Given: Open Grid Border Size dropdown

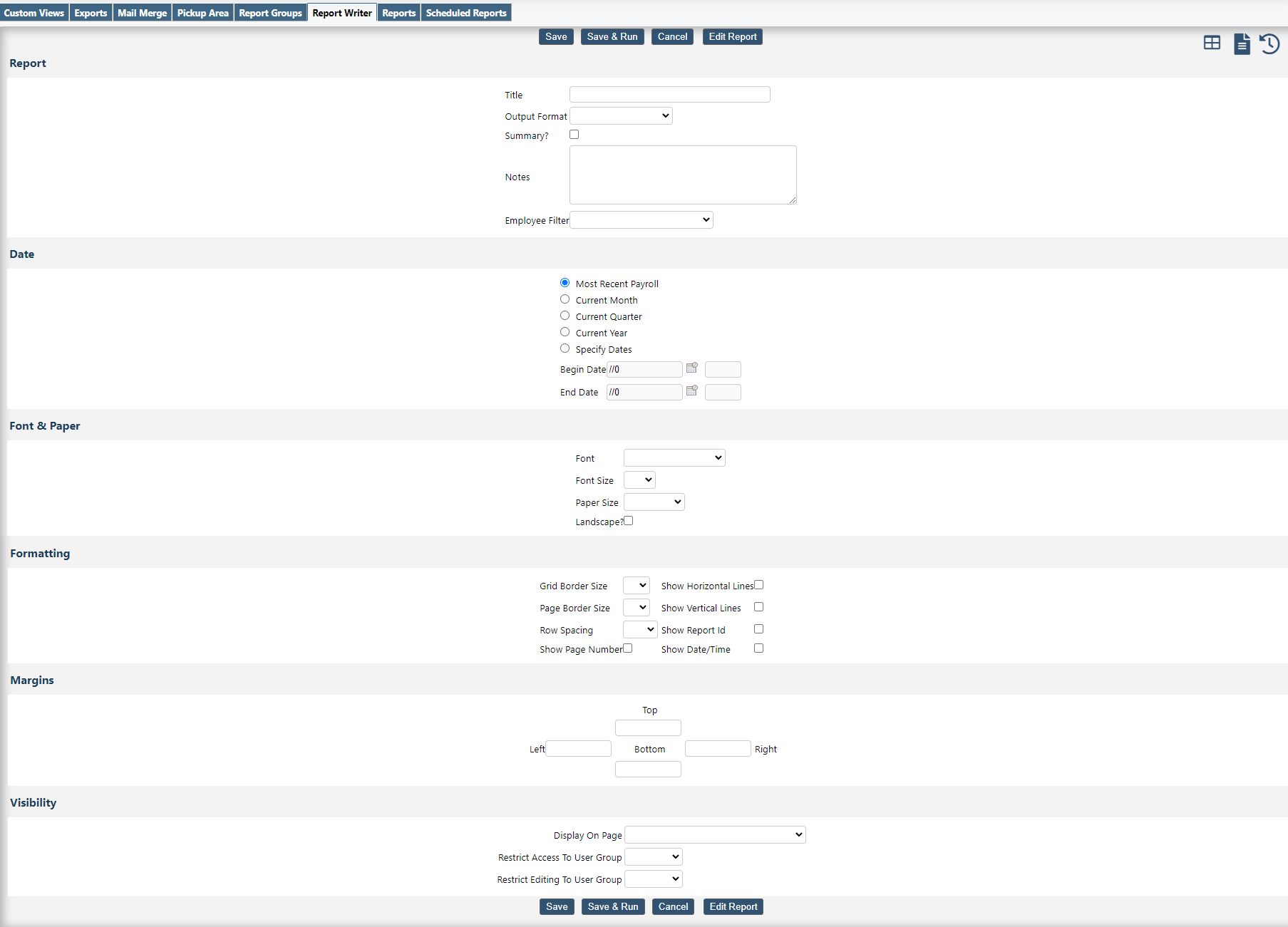Looking at the screenshot, I should pos(637,586).
